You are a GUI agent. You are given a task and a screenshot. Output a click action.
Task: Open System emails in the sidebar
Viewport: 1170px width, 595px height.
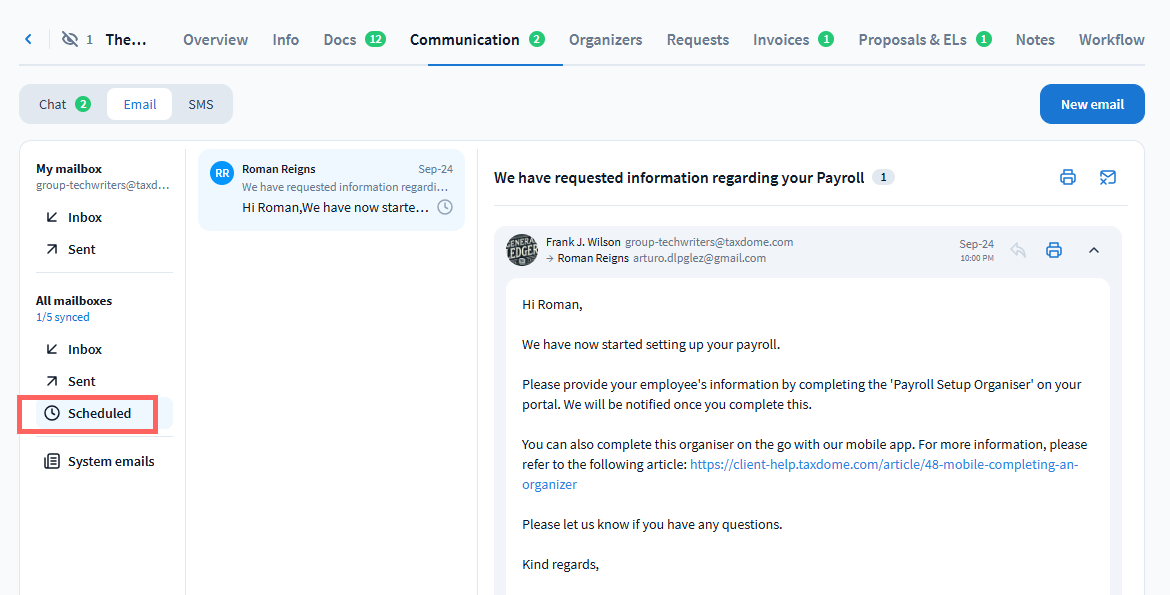click(x=110, y=462)
